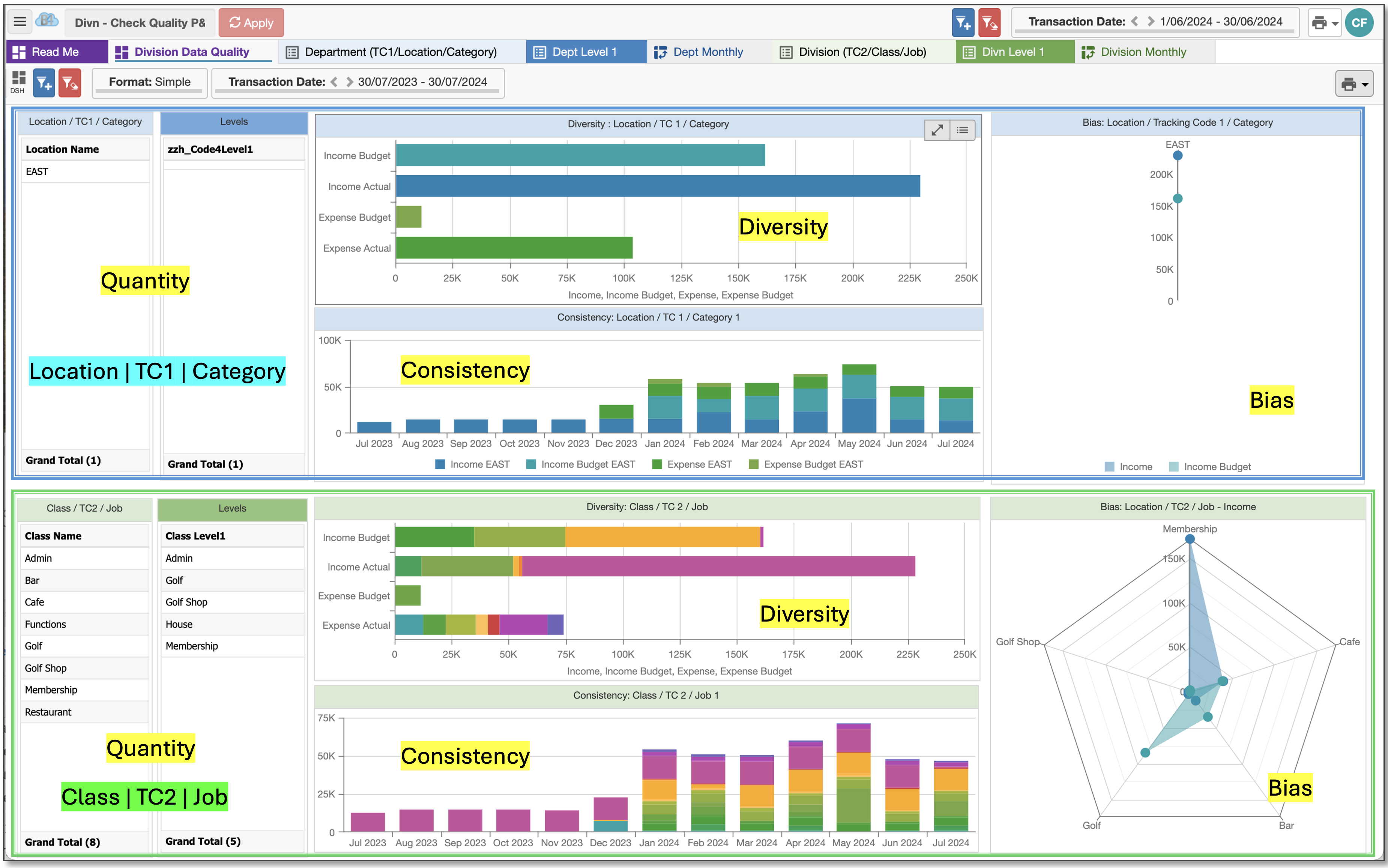
Task: Expand the Diversity chart to fullscreen
Action: point(937,130)
